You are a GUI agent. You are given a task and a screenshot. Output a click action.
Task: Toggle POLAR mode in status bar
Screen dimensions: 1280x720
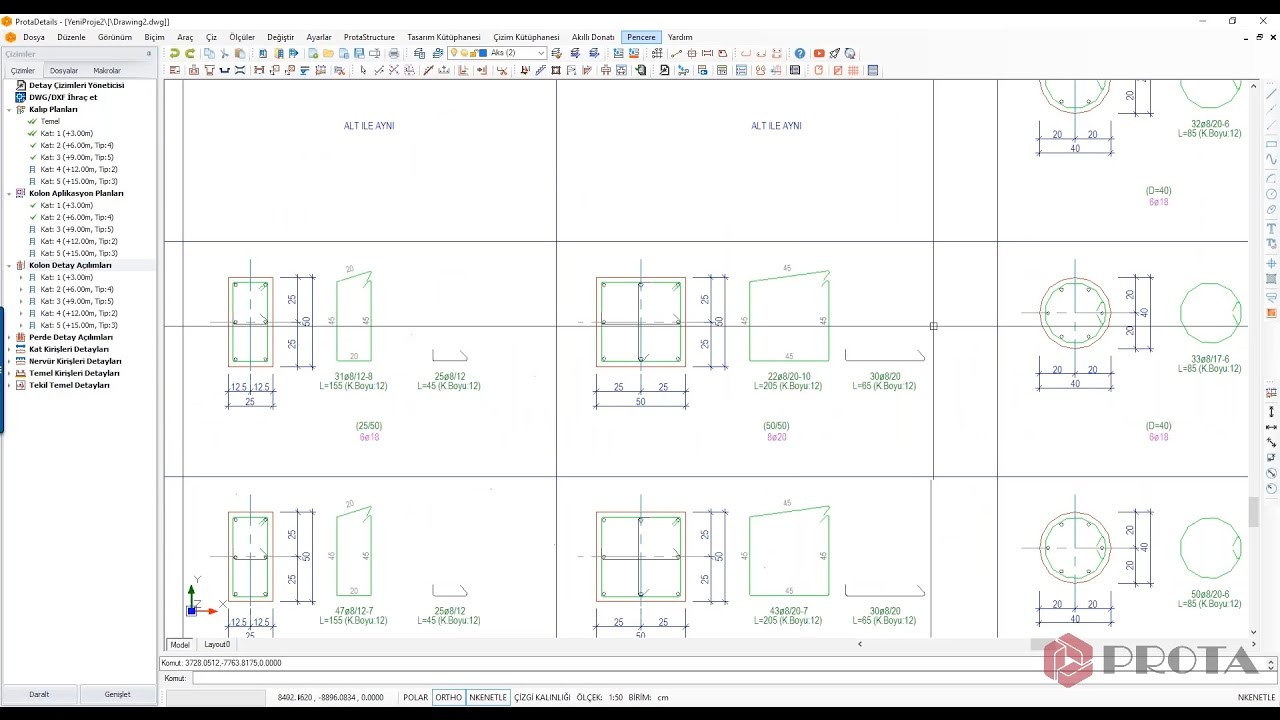tap(416, 697)
